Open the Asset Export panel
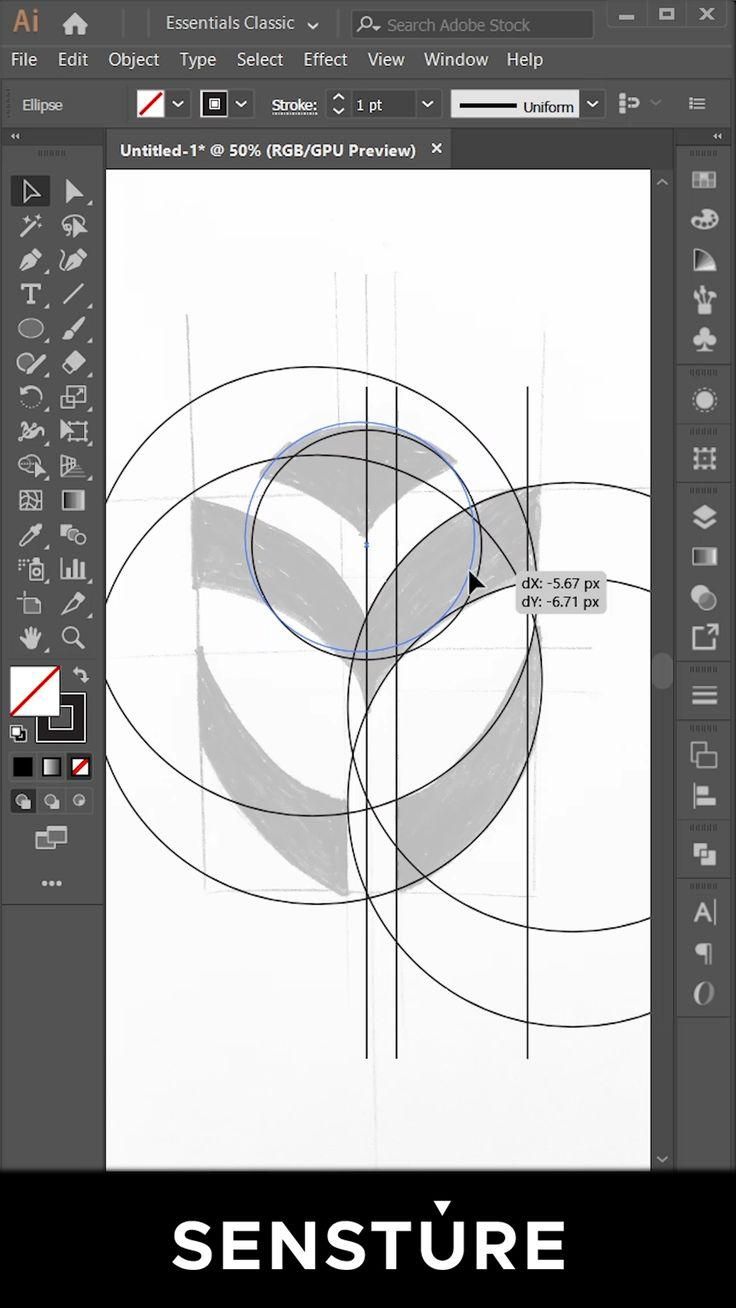The width and height of the screenshot is (736, 1308). (705, 637)
